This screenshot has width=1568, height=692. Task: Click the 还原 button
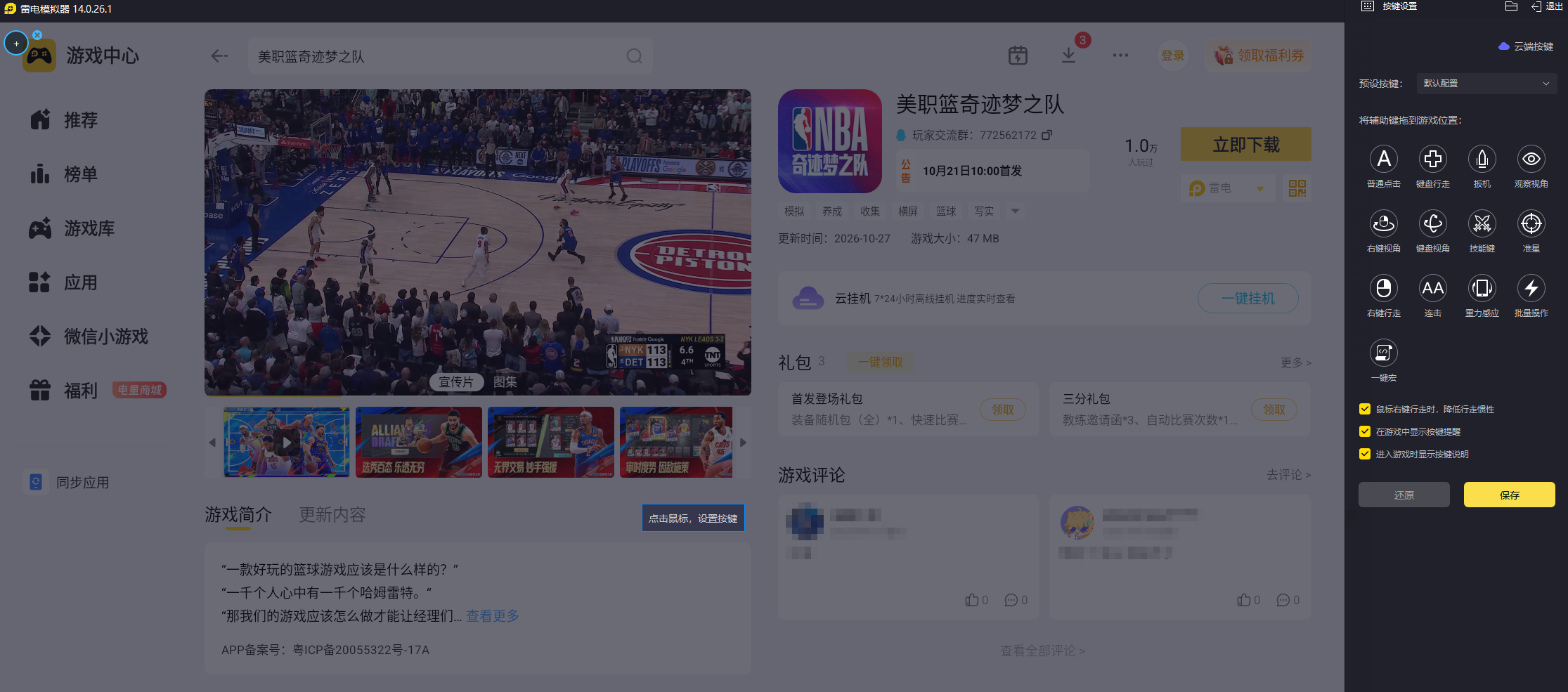coord(1404,495)
